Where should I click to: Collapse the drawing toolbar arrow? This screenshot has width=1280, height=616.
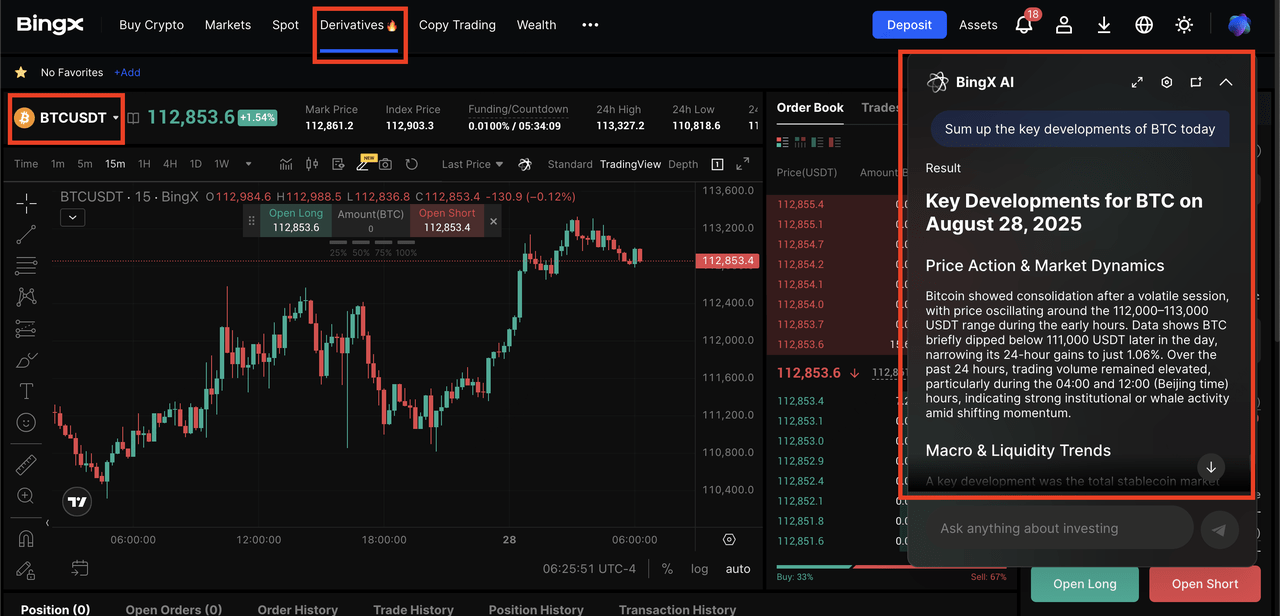click(x=47, y=523)
